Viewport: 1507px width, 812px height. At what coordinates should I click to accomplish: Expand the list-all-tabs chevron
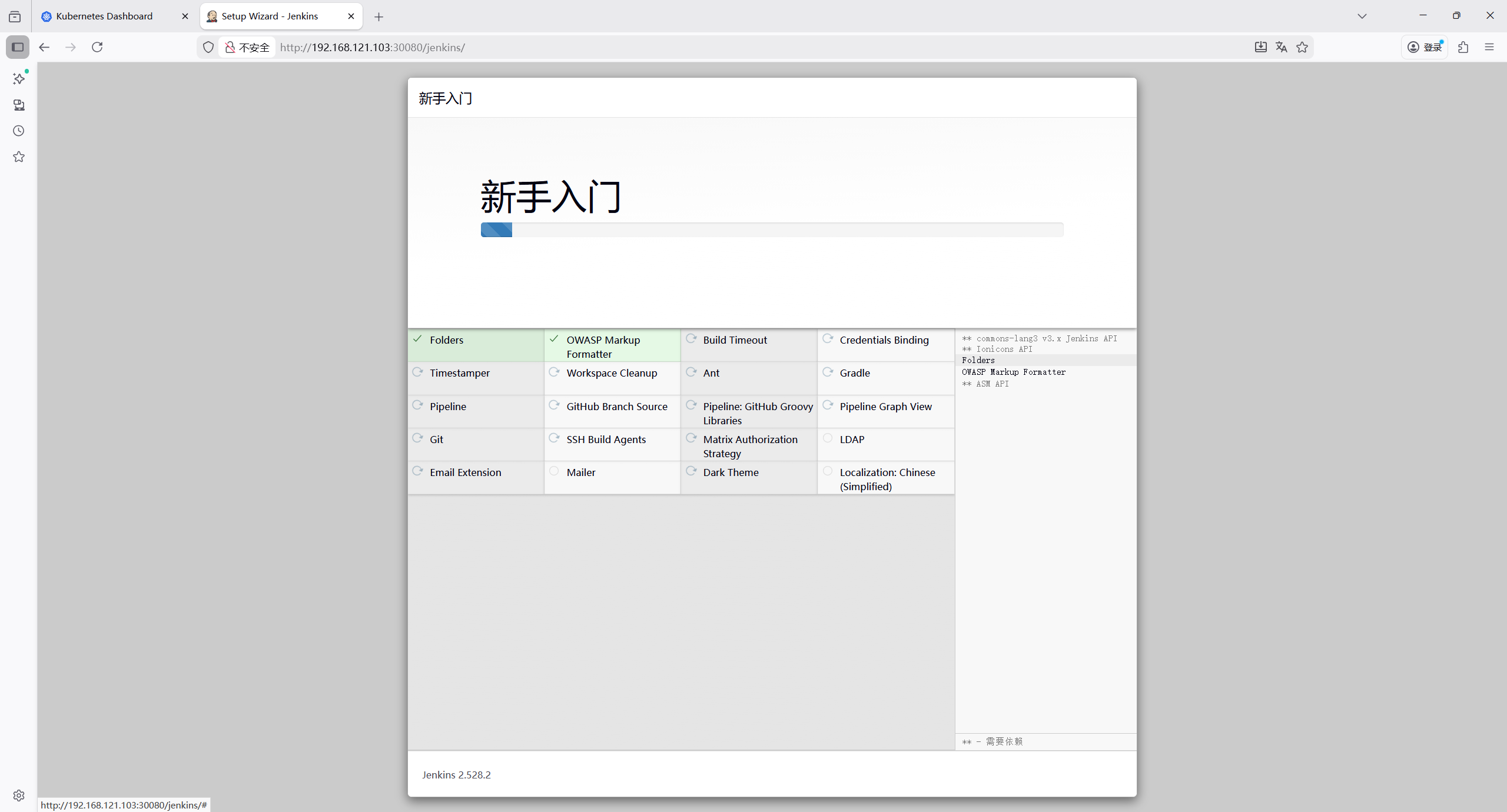click(1362, 16)
